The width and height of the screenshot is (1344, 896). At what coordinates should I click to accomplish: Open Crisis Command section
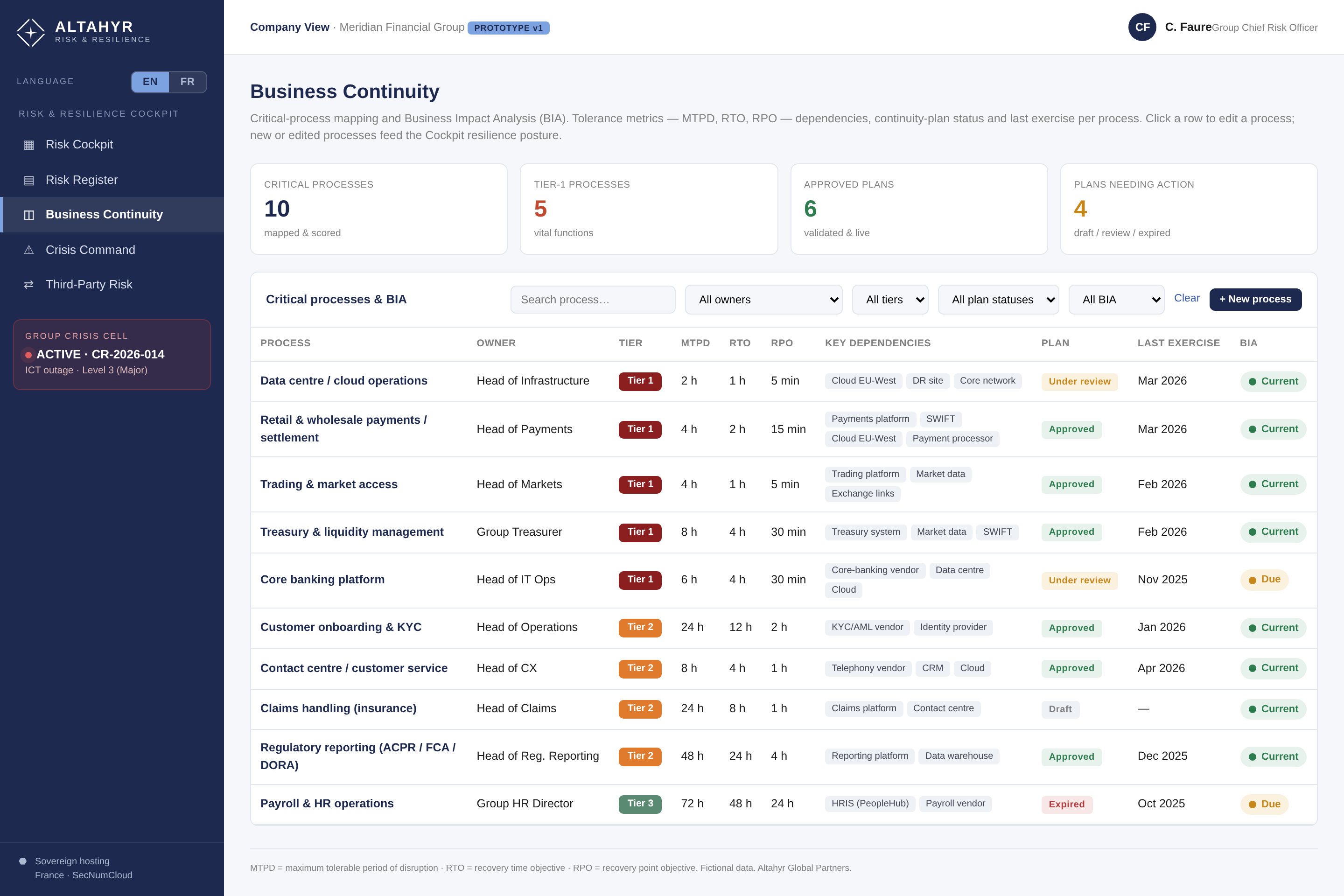[x=112, y=250]
